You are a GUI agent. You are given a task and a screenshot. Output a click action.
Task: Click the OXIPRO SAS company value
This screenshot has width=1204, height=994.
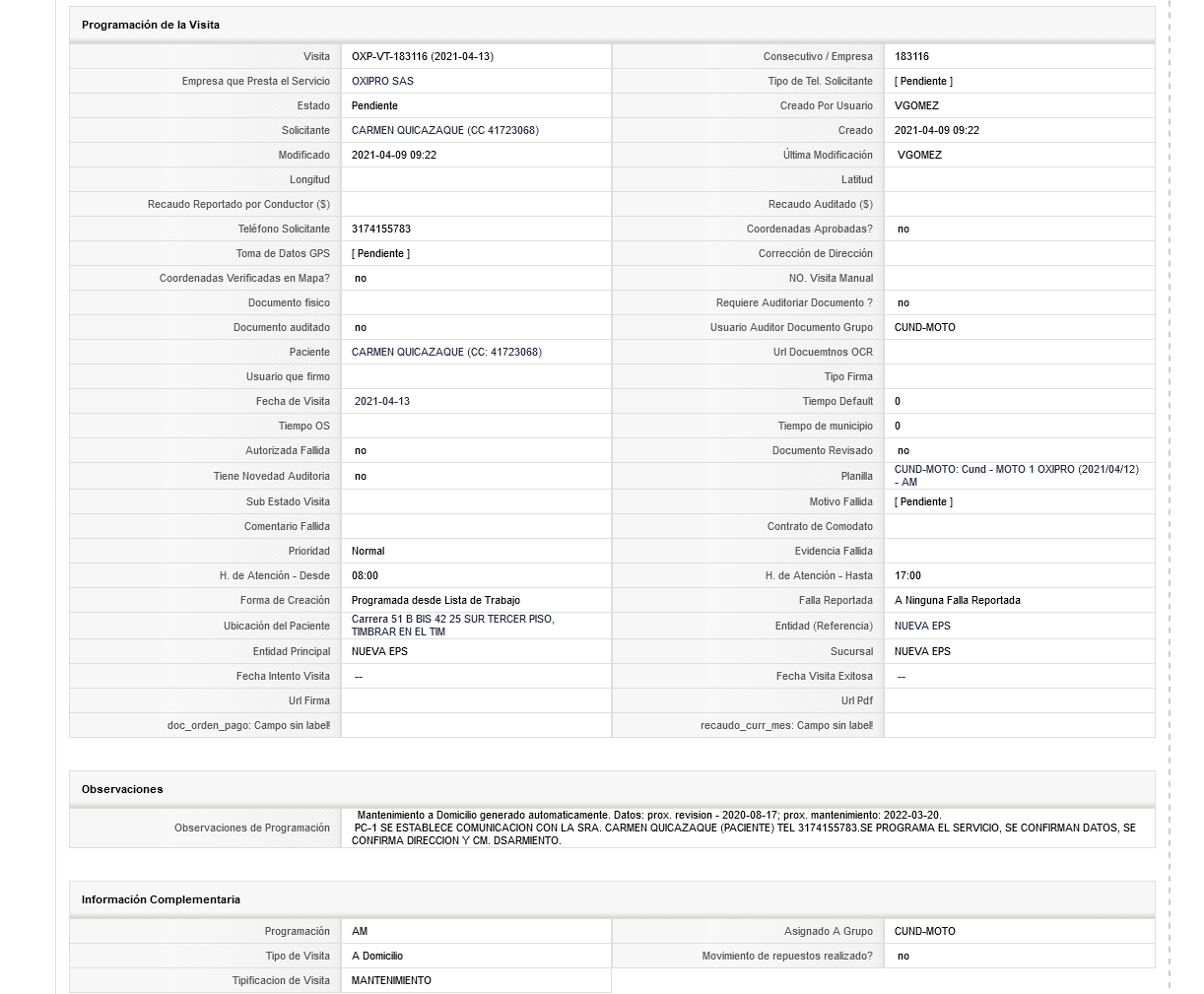click(382, 81)
